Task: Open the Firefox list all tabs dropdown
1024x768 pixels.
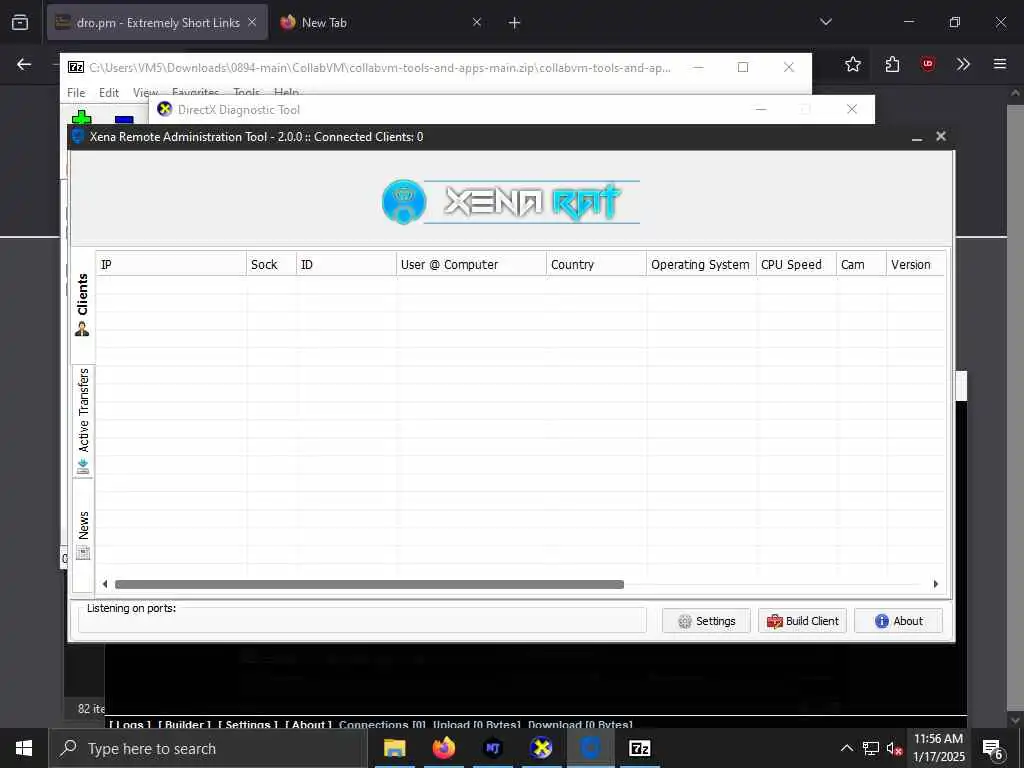Action: tap(825, 22)
